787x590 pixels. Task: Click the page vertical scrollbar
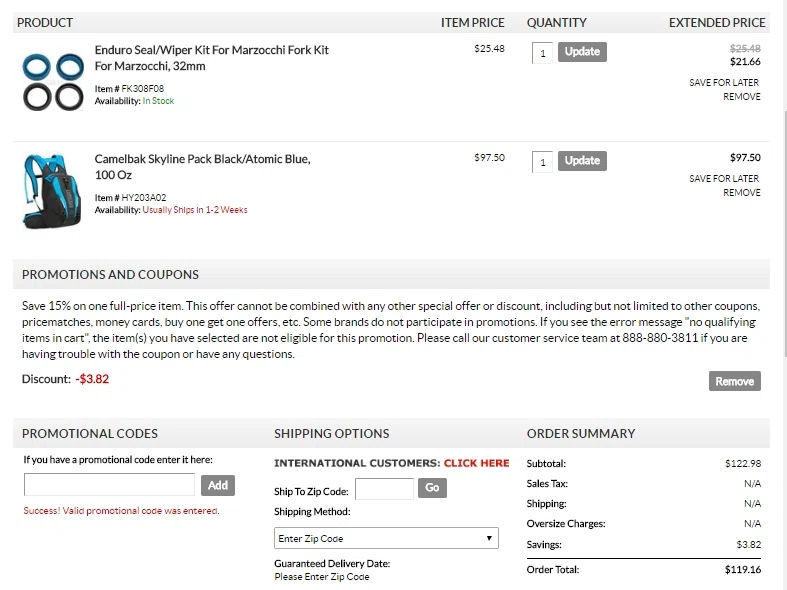(784, 232)
